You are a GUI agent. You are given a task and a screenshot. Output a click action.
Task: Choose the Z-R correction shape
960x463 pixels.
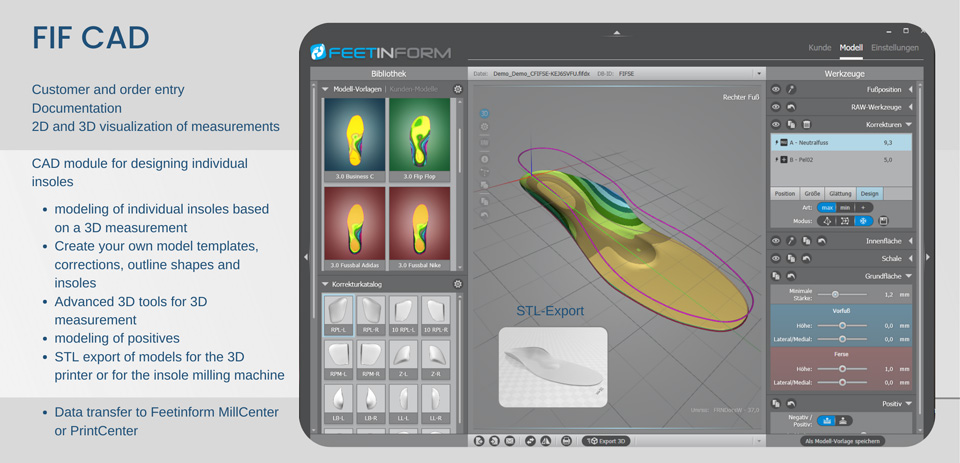[x=435, y=359]
